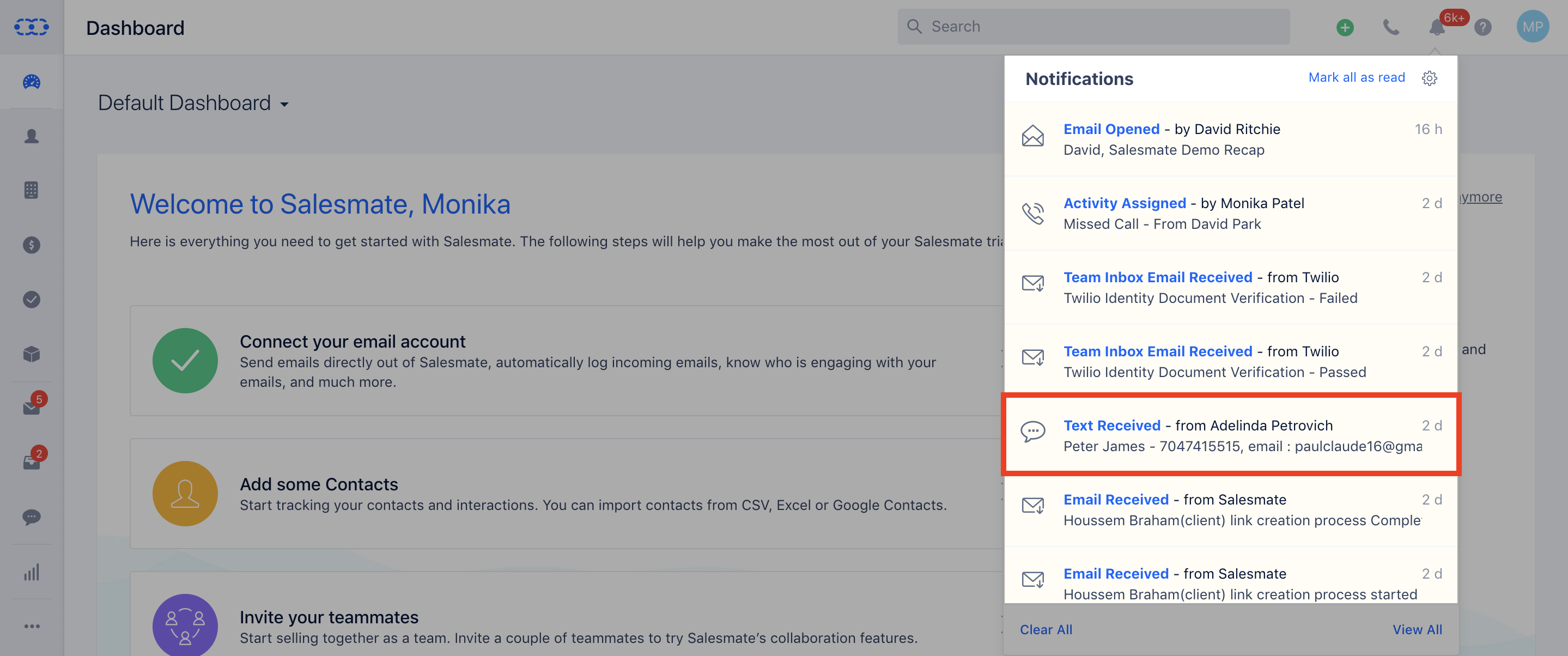Open the help question mark icon
The width and height of the screenshot is (1568, 656).
1483,27
